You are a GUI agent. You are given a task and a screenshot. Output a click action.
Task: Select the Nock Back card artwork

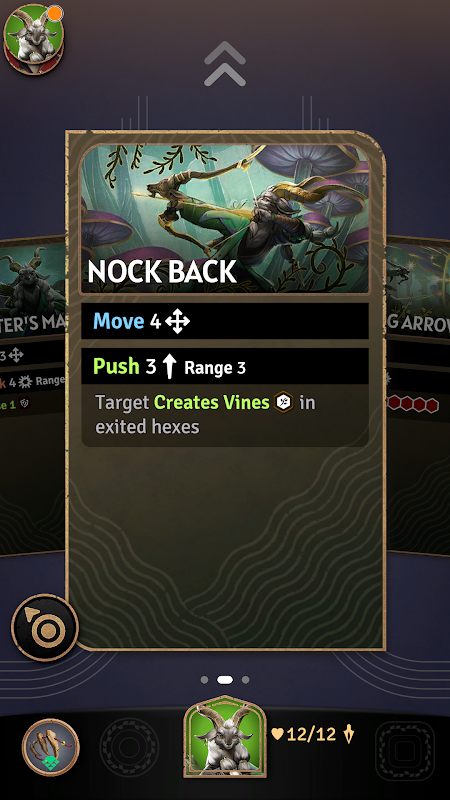225,218
